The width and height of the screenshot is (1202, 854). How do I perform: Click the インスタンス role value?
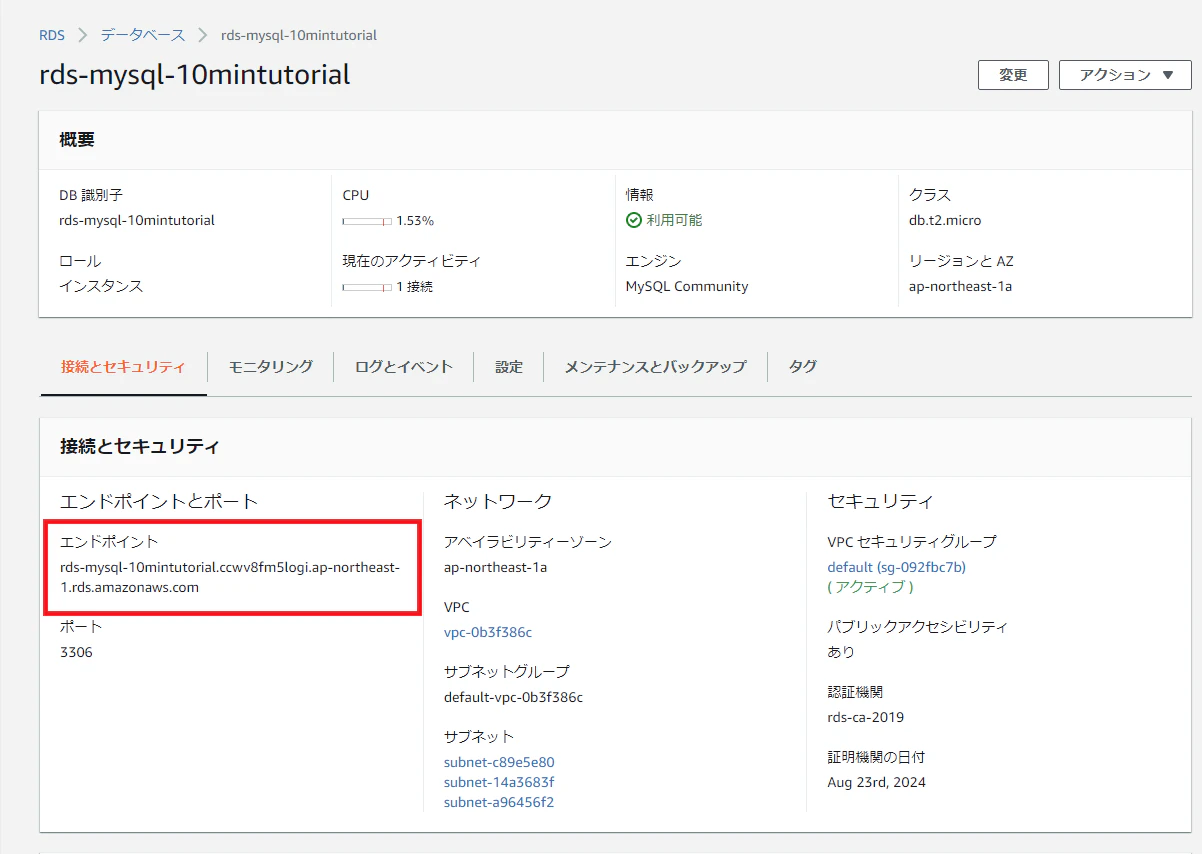click(102, 286)
